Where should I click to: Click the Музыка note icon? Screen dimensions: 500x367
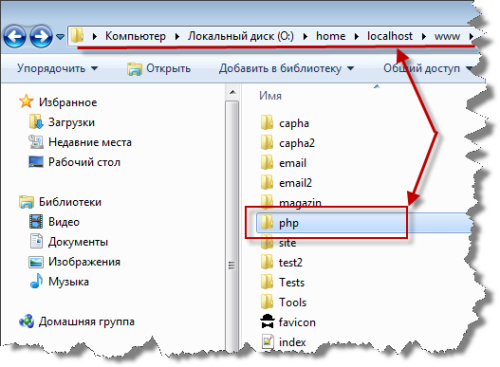36,281
